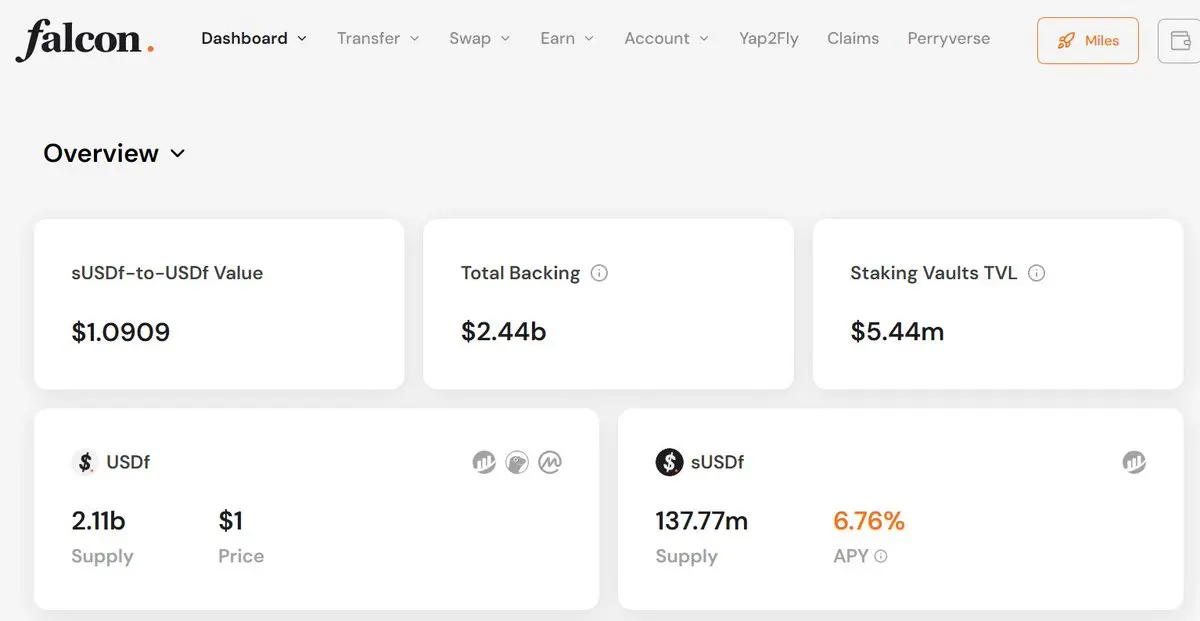
Task: Click the Falcon logo
Action: pos(84,40)
